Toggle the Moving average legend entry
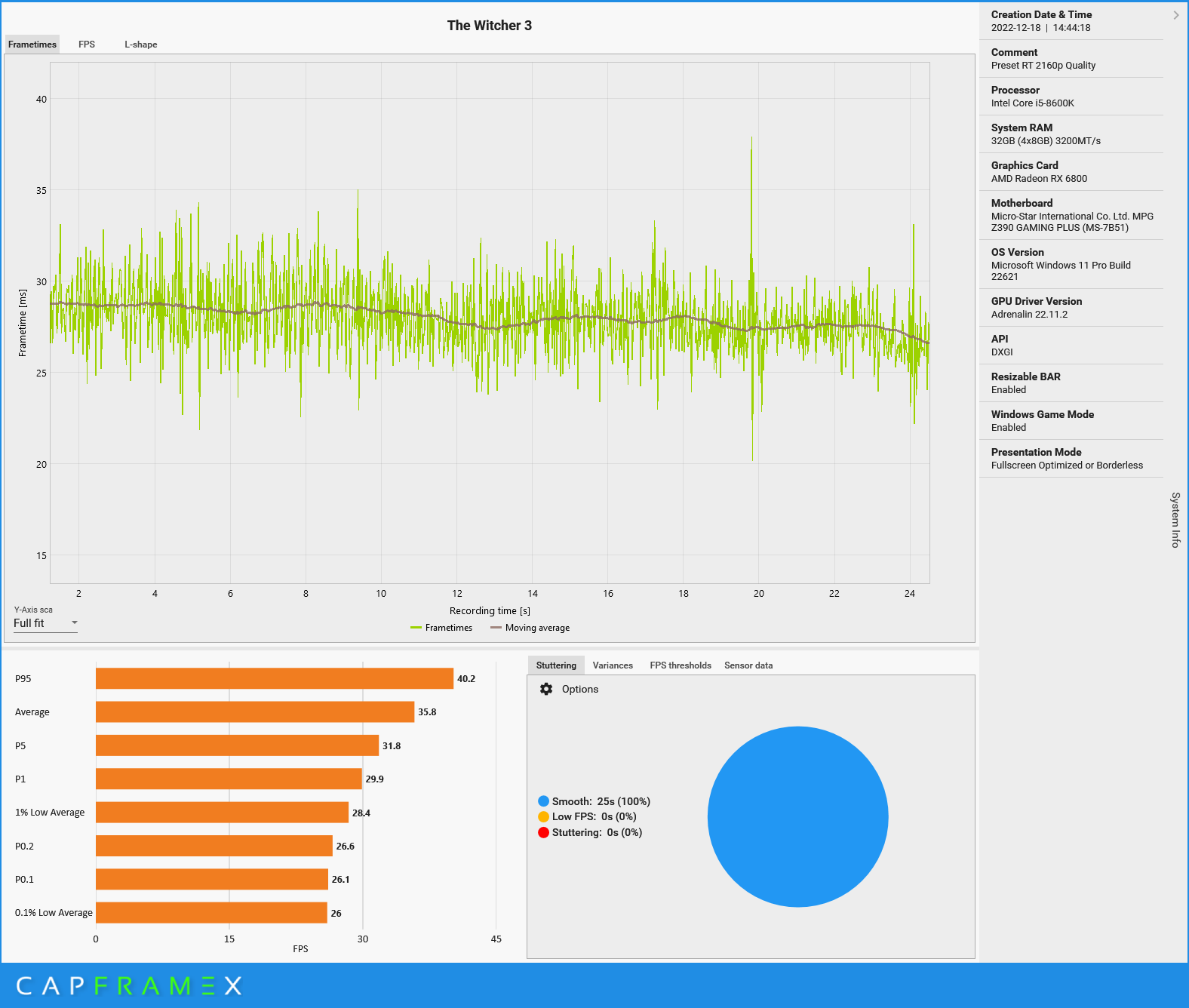 pos(530,628)
